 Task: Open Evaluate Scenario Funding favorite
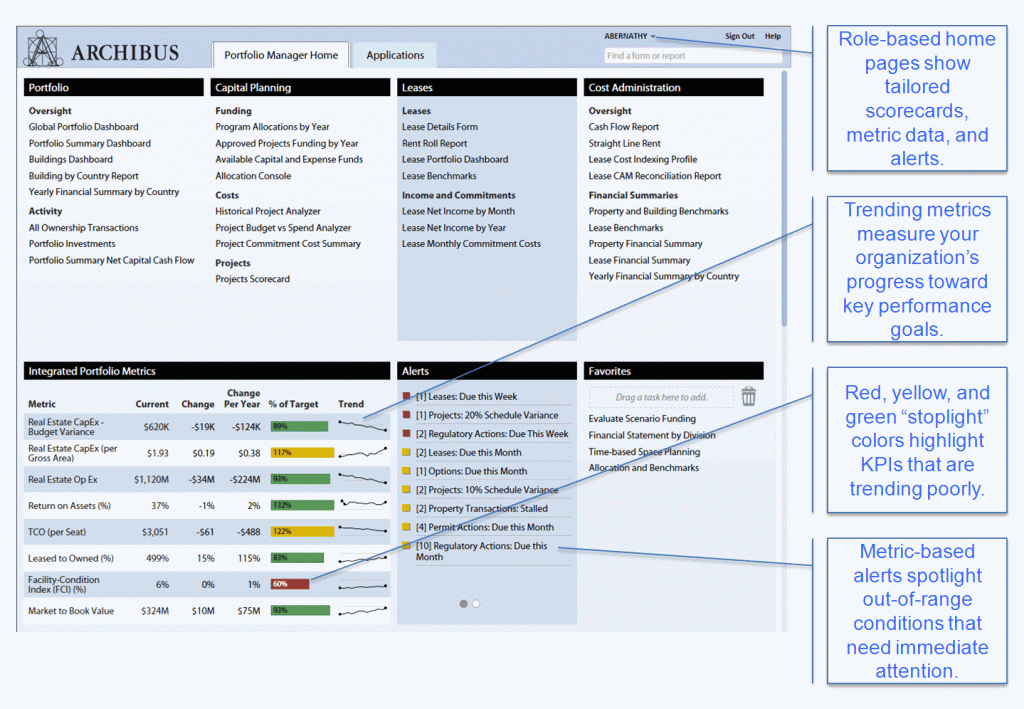[x=642, y=418]
